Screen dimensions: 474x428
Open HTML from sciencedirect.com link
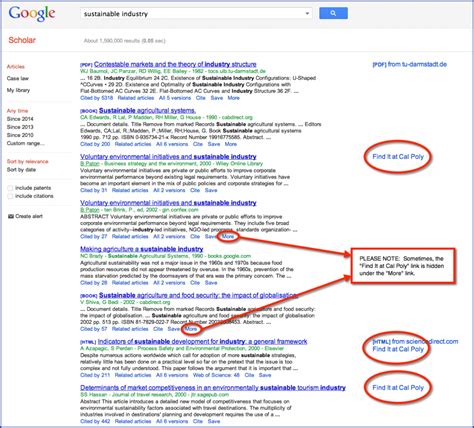point(415,342)
